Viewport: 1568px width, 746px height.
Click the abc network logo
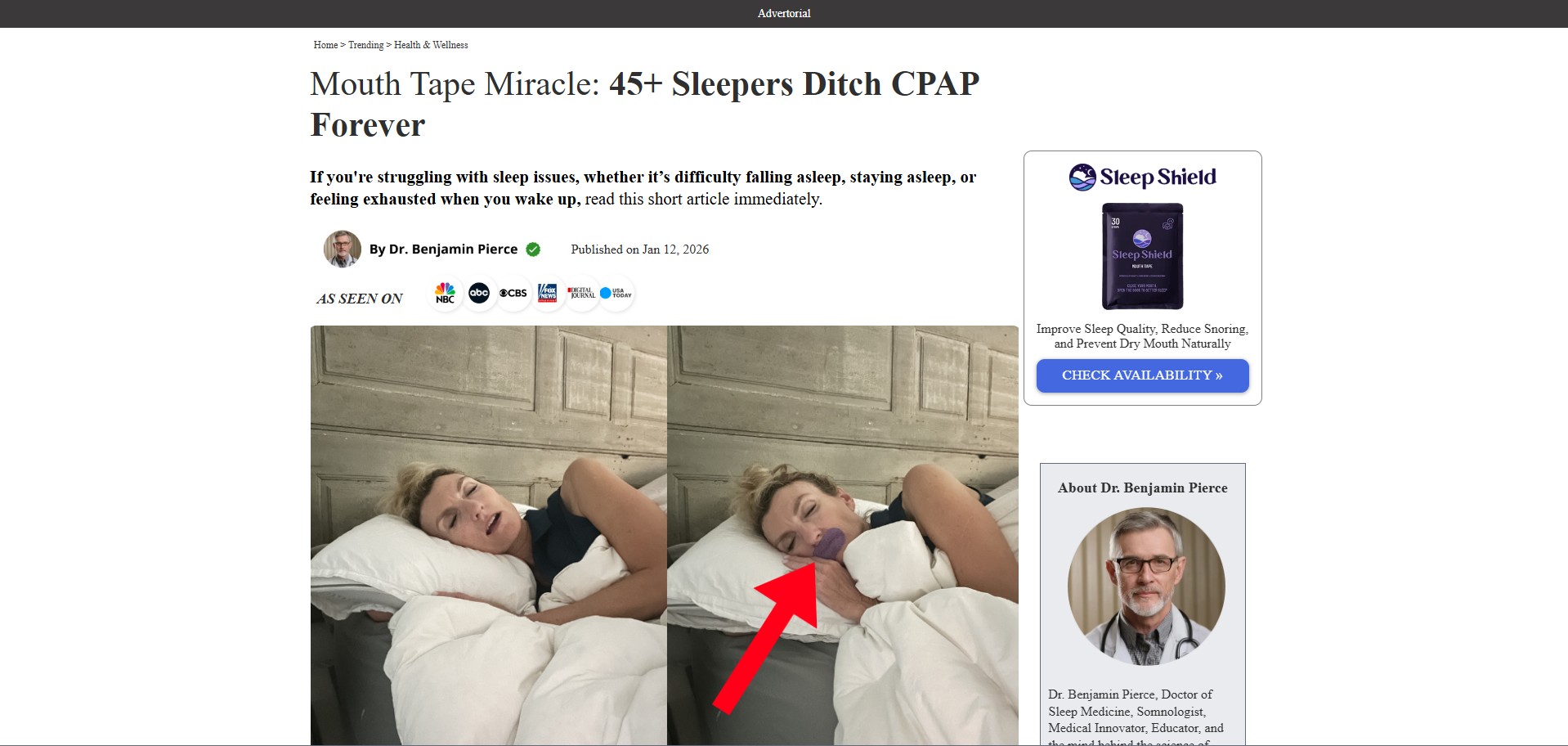479,293
